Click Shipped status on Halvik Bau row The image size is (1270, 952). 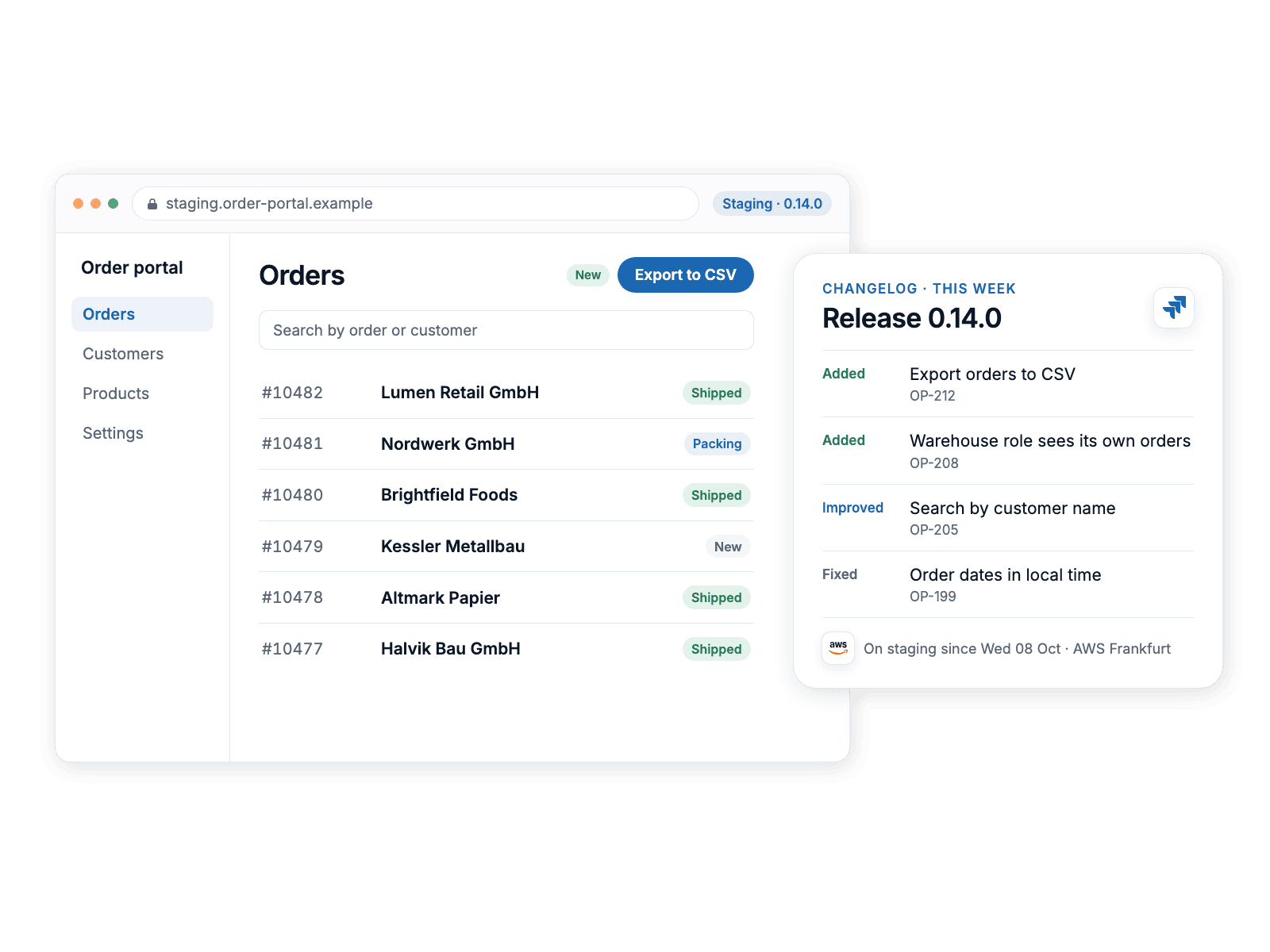[716, 649]
